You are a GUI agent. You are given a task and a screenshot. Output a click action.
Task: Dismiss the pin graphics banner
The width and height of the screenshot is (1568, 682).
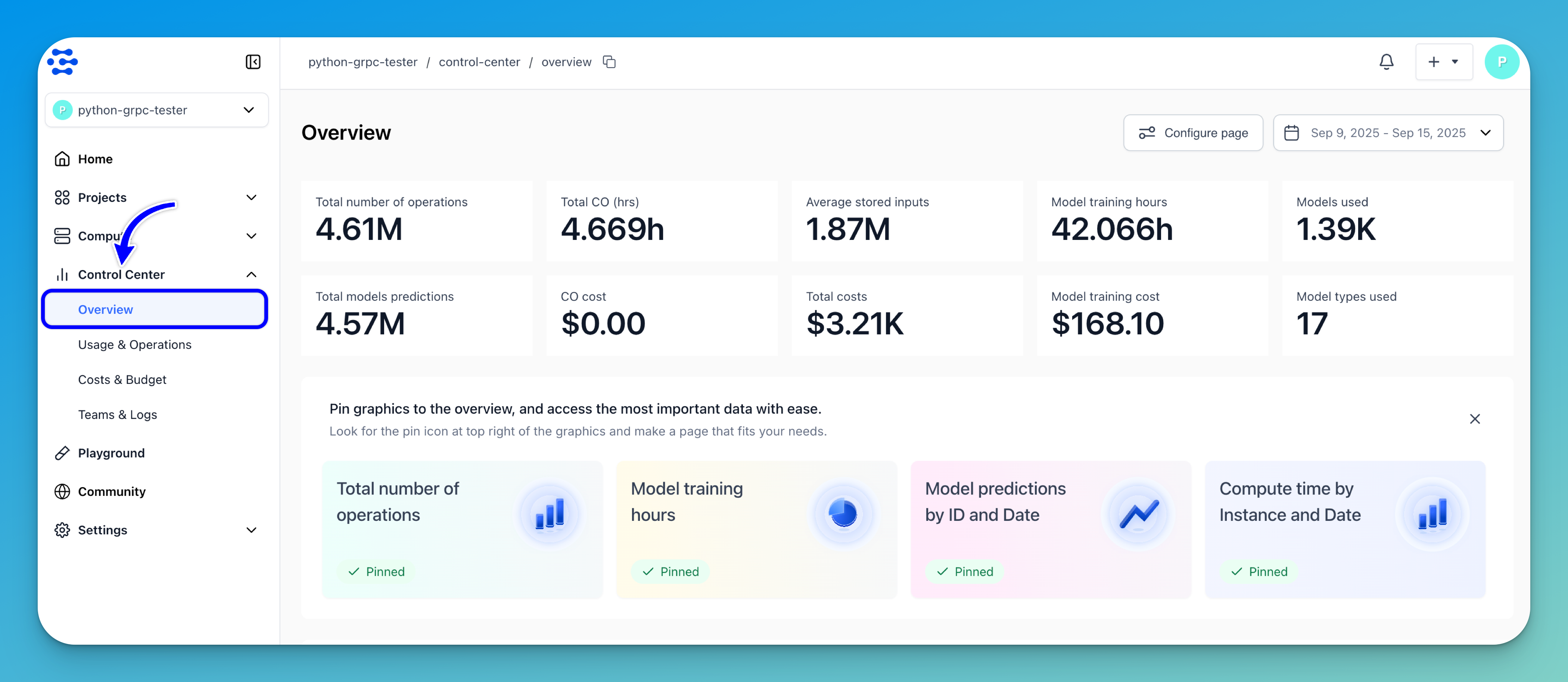click(x=1474, y=419)
